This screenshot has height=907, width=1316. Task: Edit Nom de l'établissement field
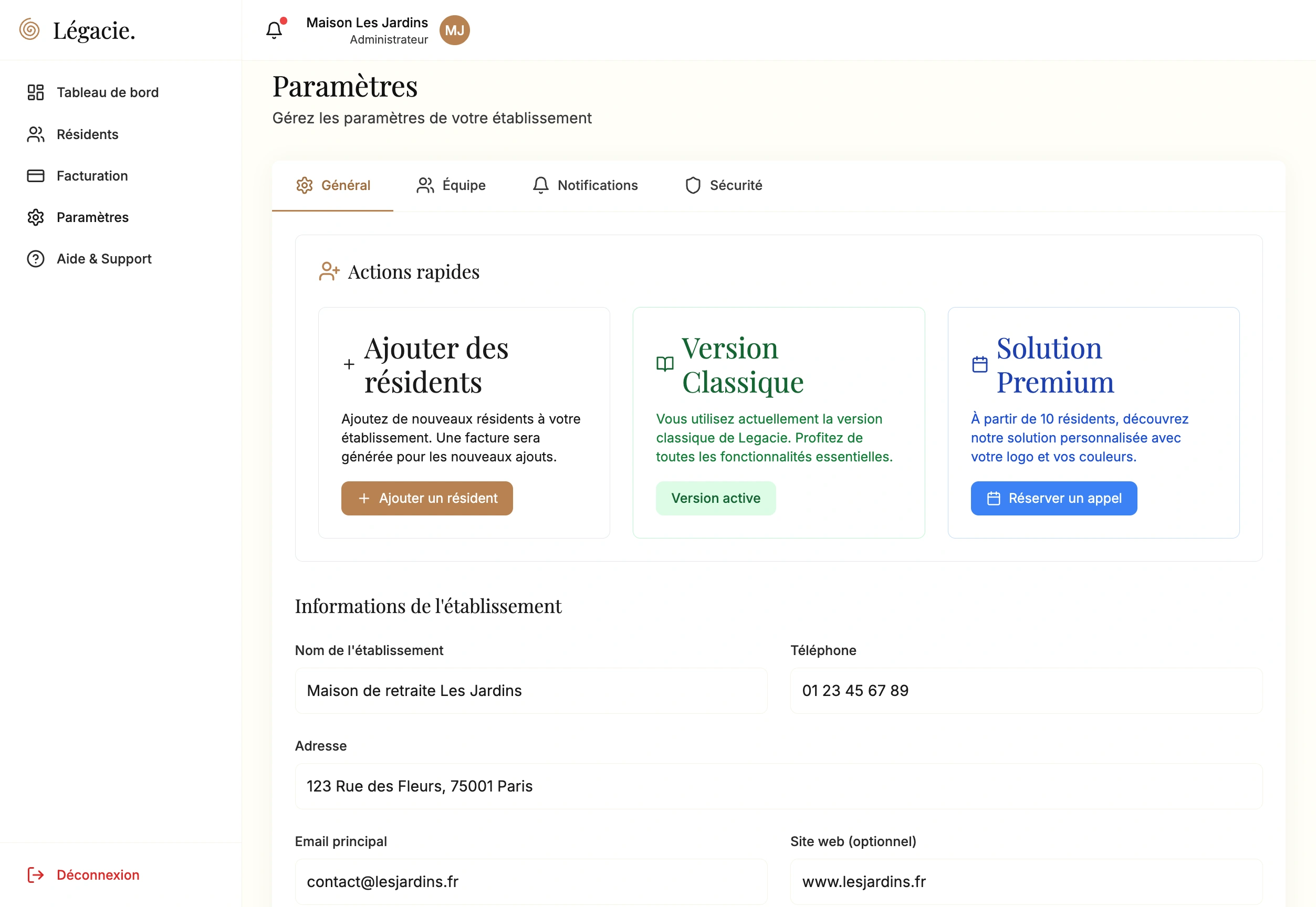[531, 690]
